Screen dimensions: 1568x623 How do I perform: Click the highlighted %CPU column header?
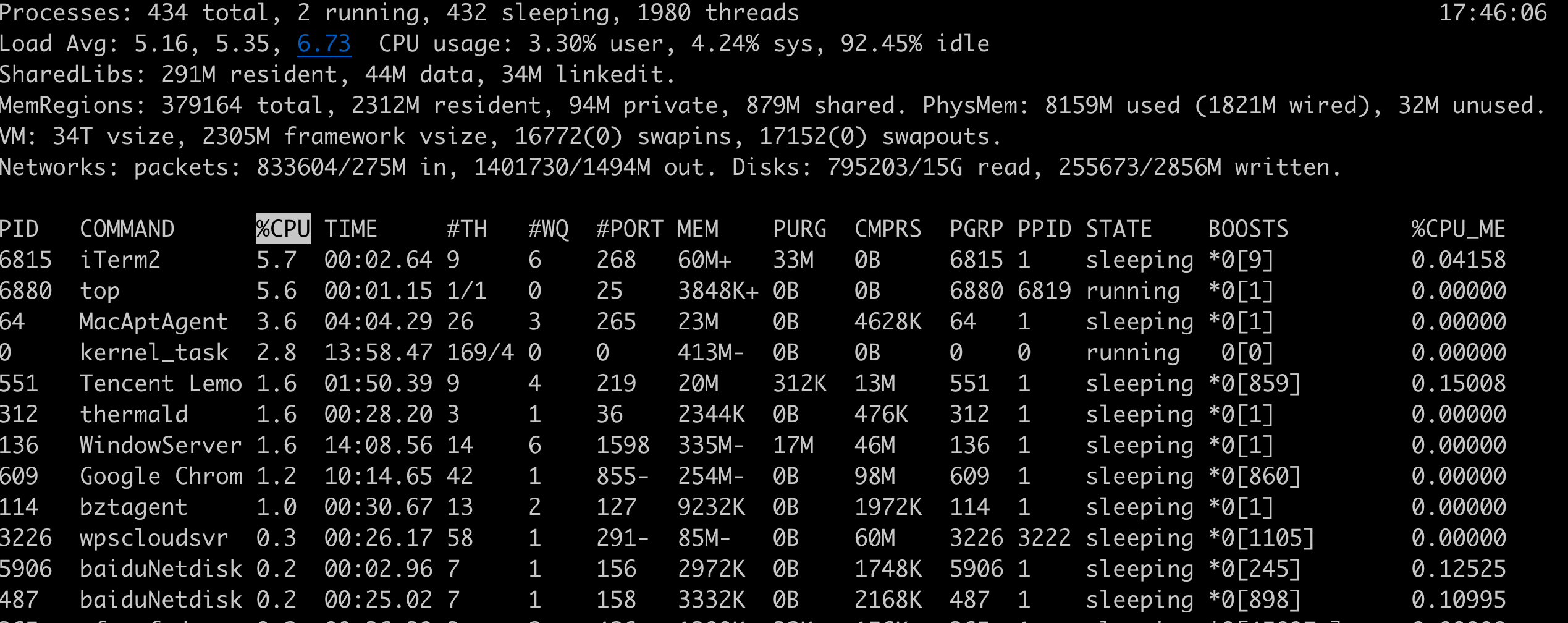coord(283,229)
